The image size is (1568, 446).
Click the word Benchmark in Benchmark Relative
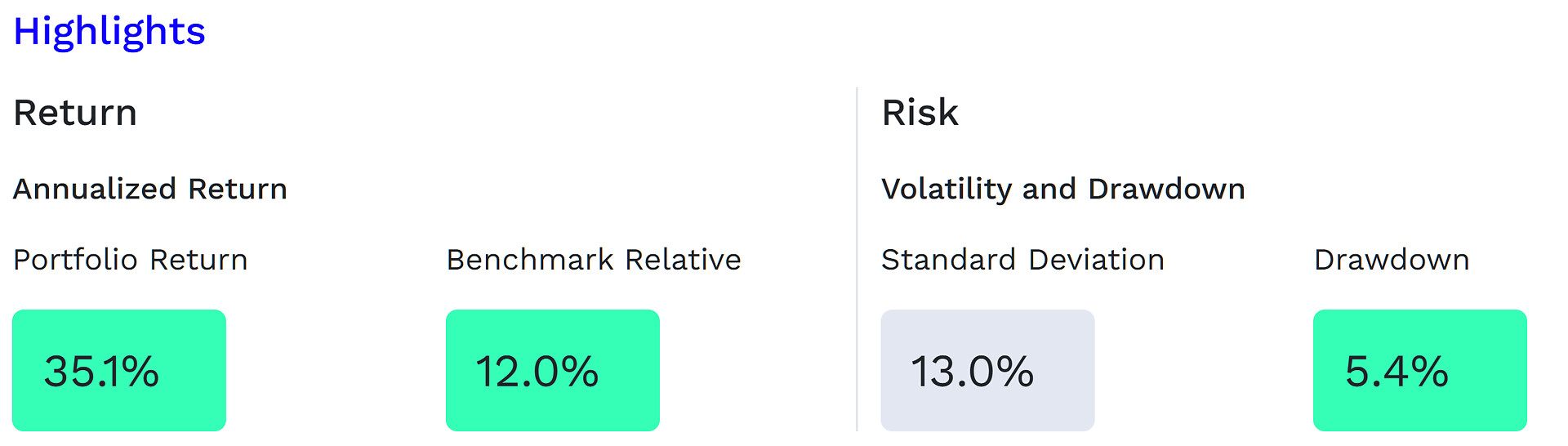click(x=530, y=260)
